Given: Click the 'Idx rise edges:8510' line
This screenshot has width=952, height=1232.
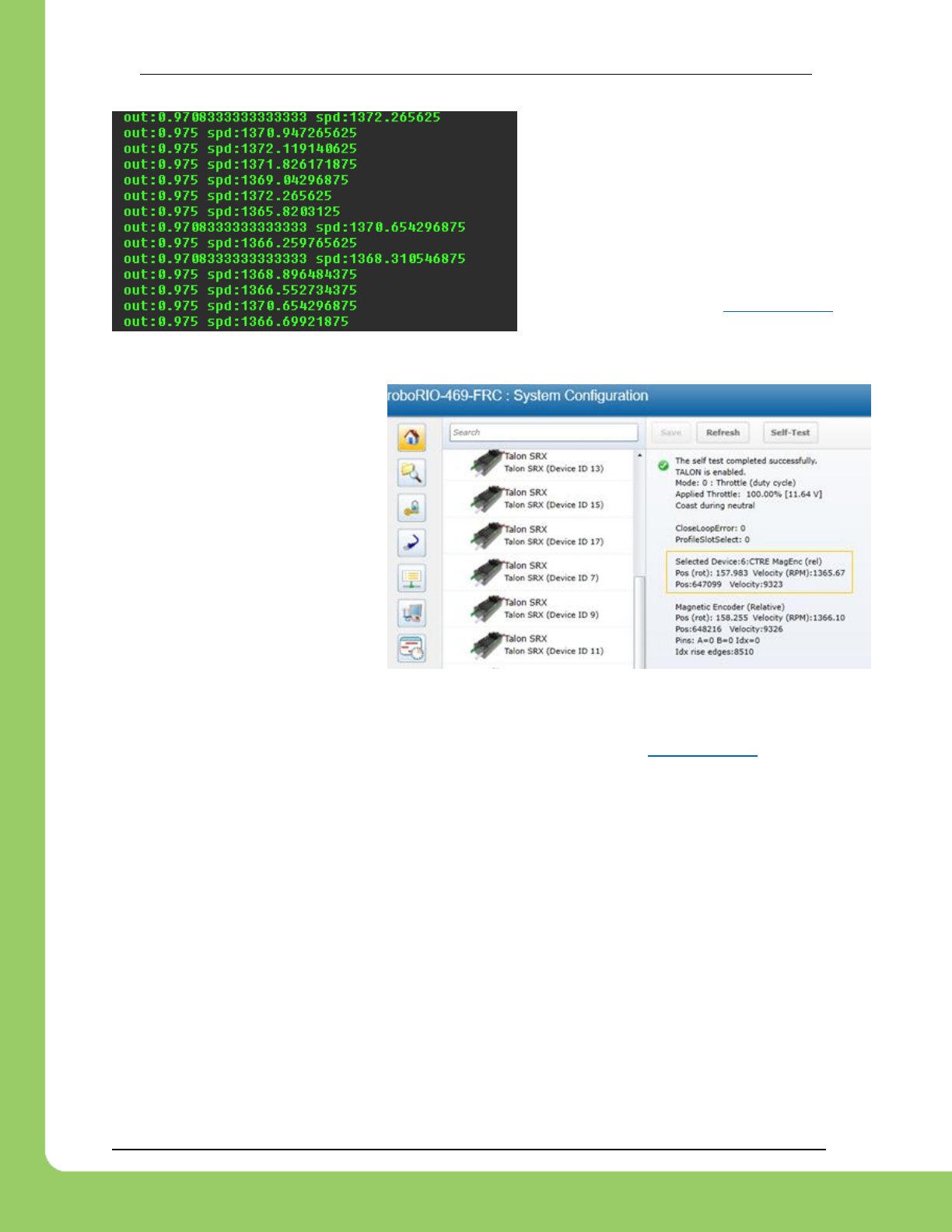Looking at the screenshot, I should pos(714,653).
